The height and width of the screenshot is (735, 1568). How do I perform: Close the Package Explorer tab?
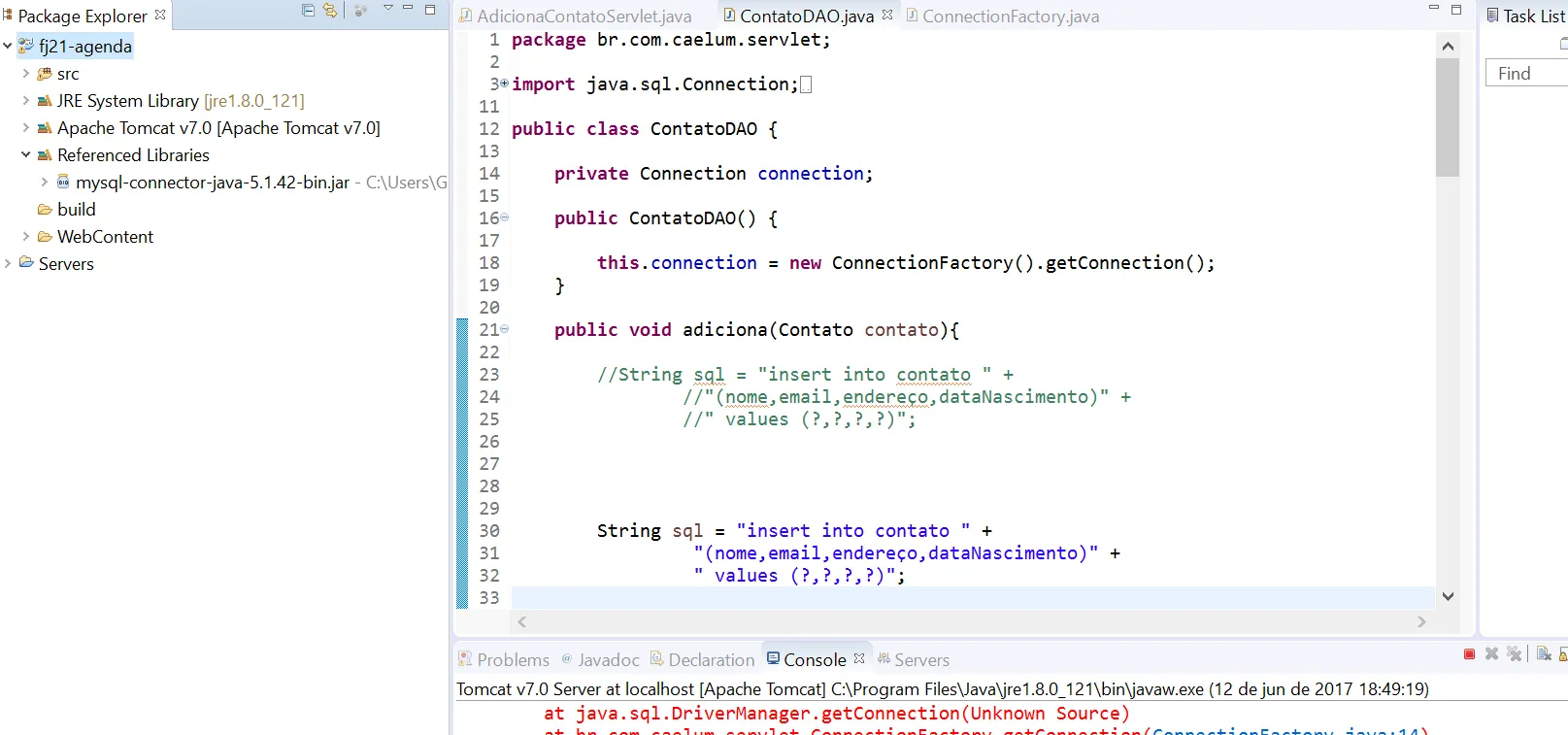[160, 15]
